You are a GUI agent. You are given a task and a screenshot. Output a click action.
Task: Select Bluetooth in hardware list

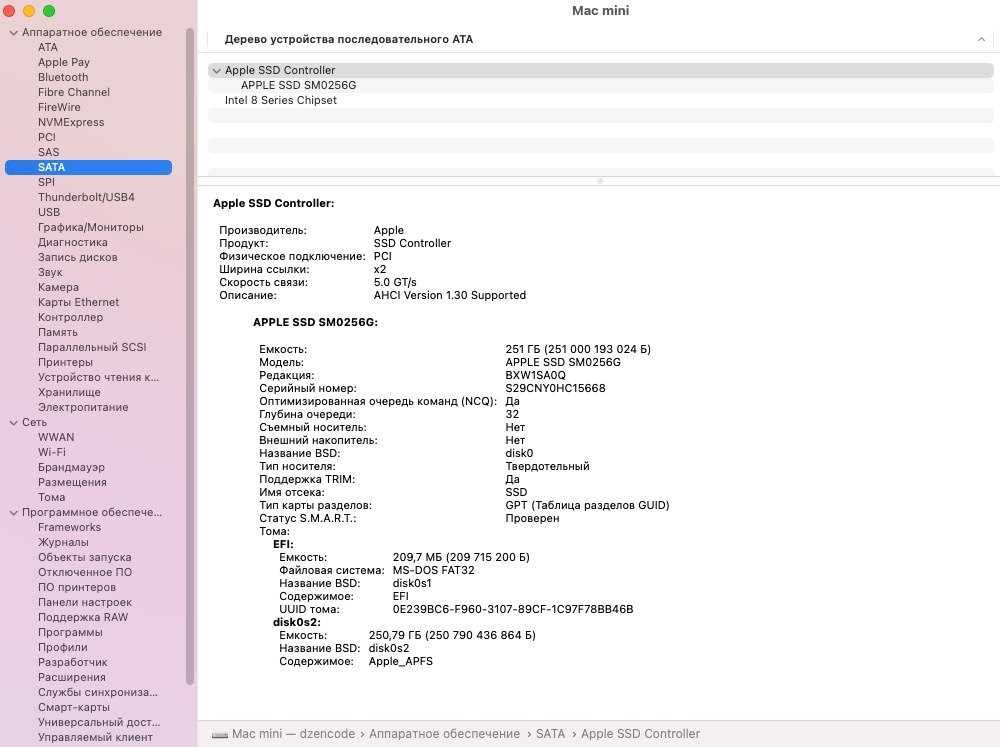pos(63,77)
